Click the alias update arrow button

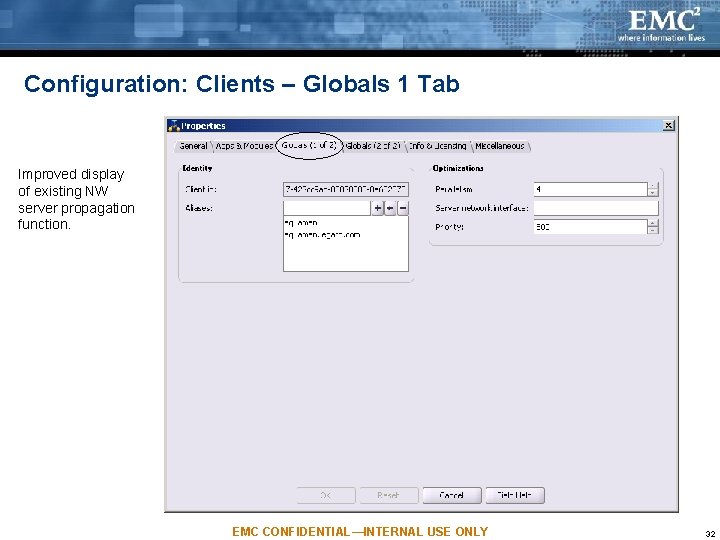click(390, 208)
